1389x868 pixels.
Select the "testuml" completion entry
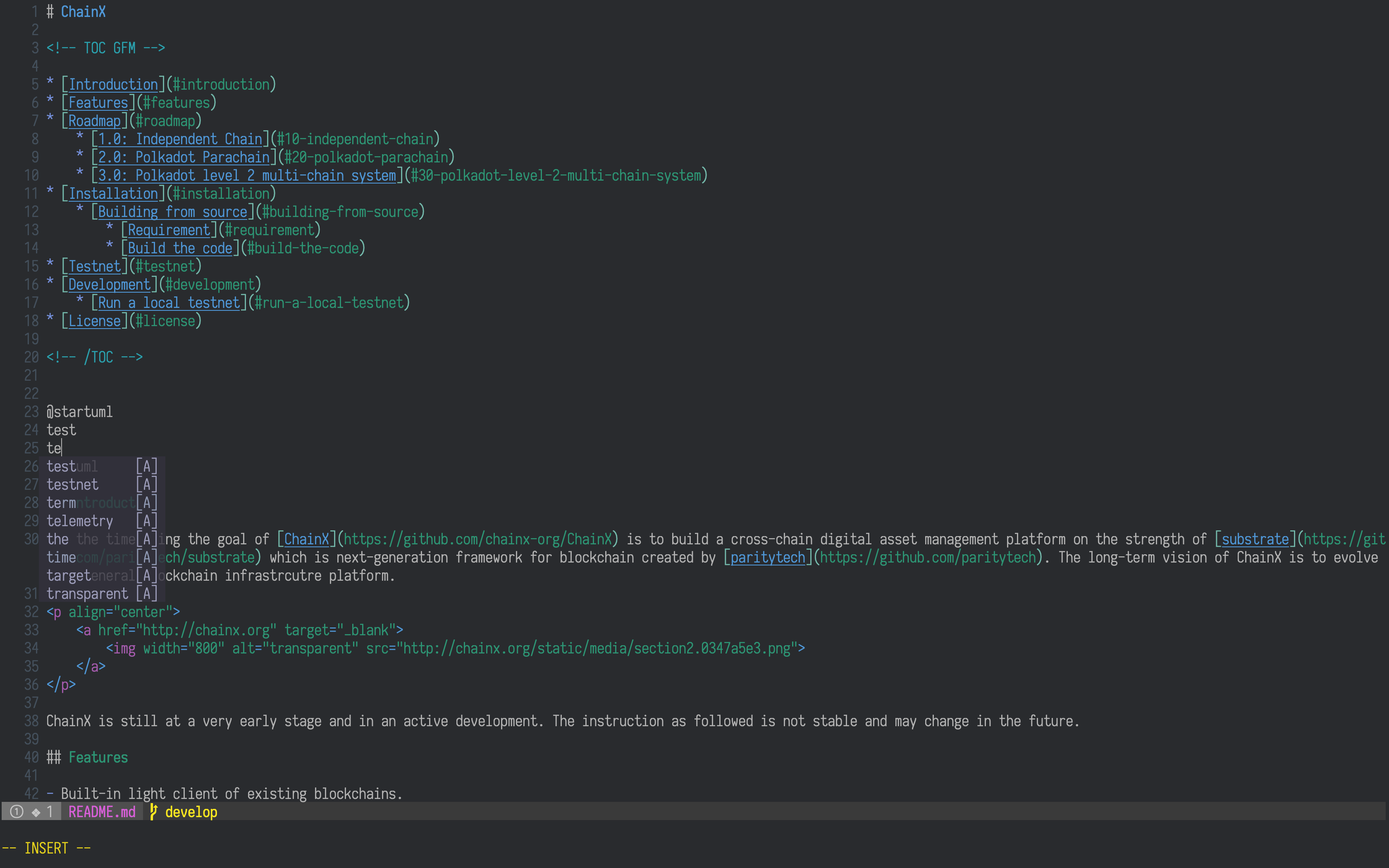click(72, 466)
